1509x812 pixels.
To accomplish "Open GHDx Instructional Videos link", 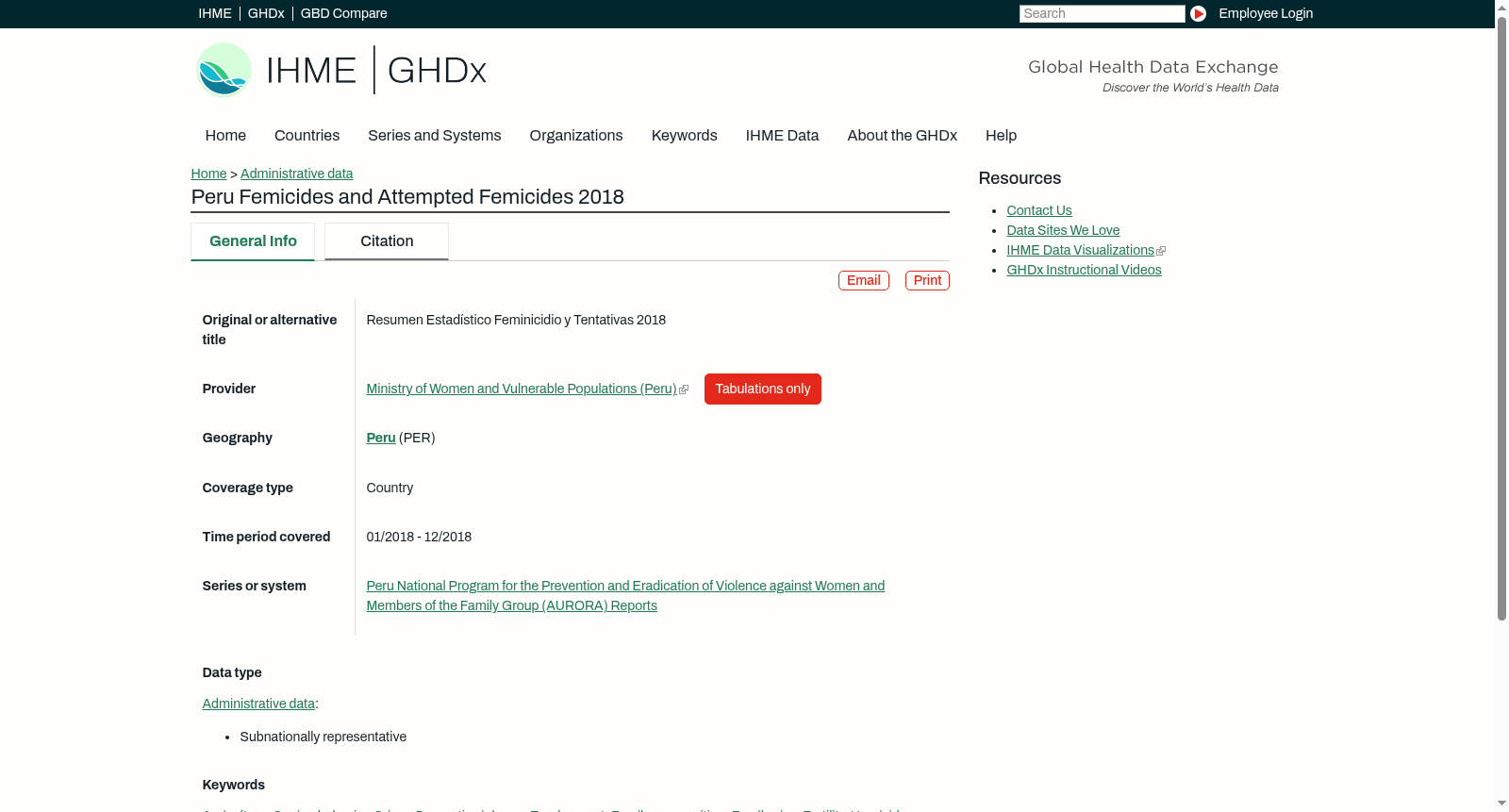I will (1084, 270).
